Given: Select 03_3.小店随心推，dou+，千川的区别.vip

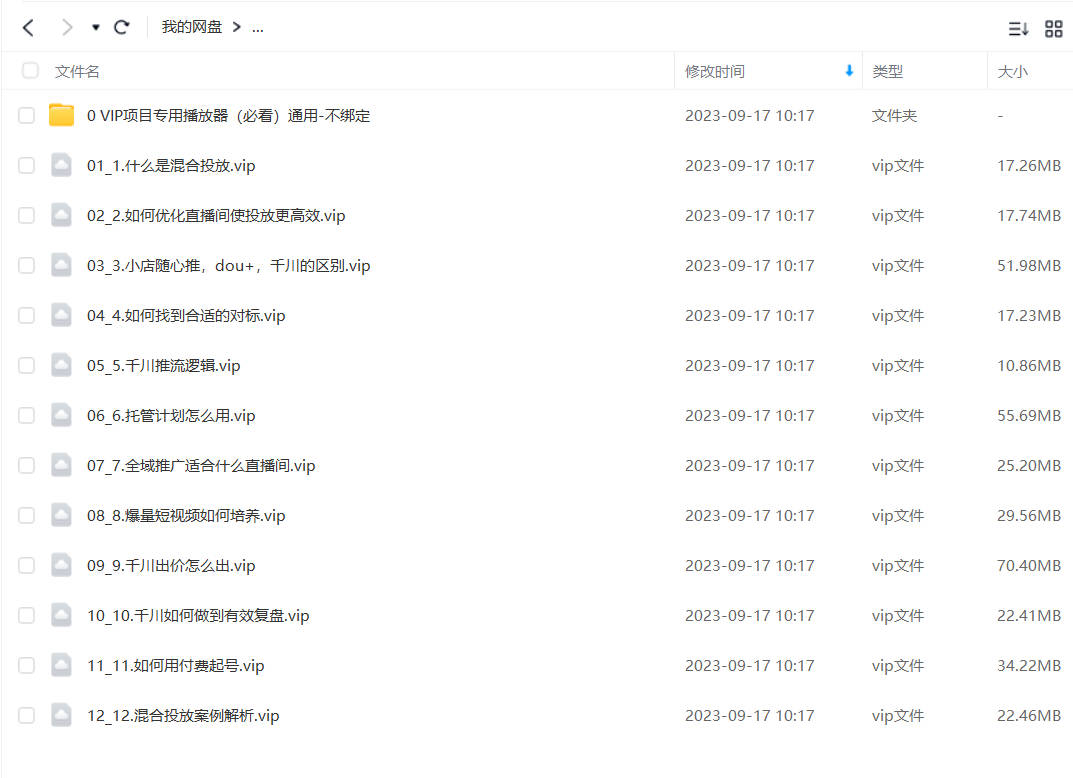Looking at the screenshot, I should [229, 265].
